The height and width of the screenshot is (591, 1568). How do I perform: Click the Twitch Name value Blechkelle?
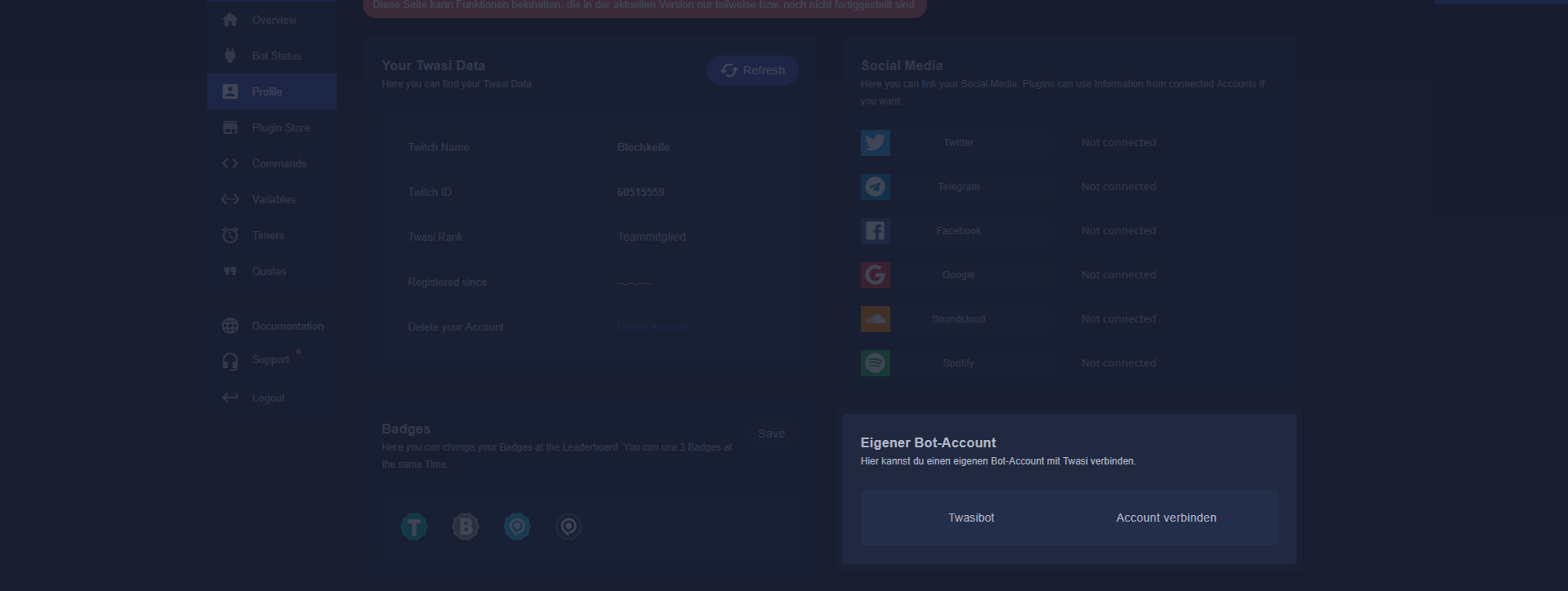pyautogui.click(x=644, y=147)
